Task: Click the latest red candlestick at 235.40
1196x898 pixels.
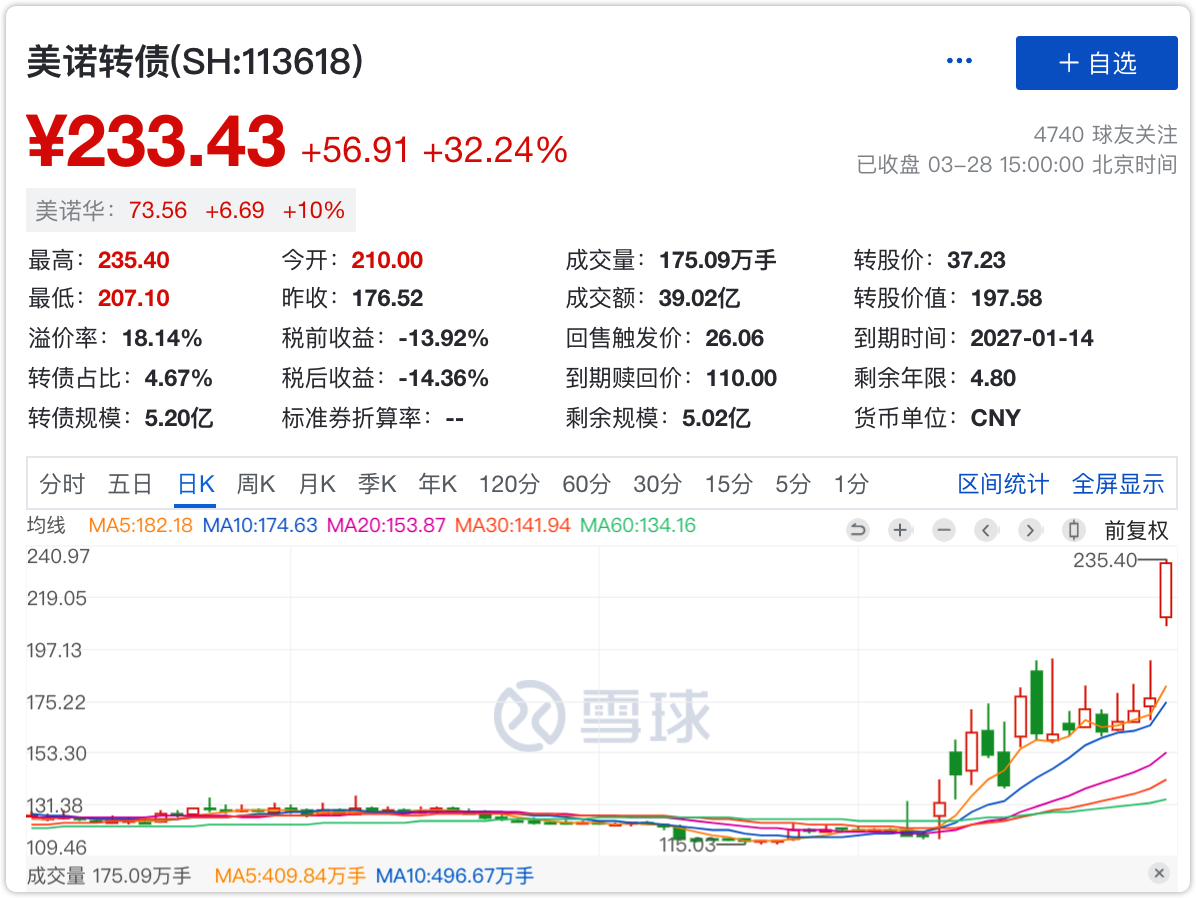Action: (1165, 590)
